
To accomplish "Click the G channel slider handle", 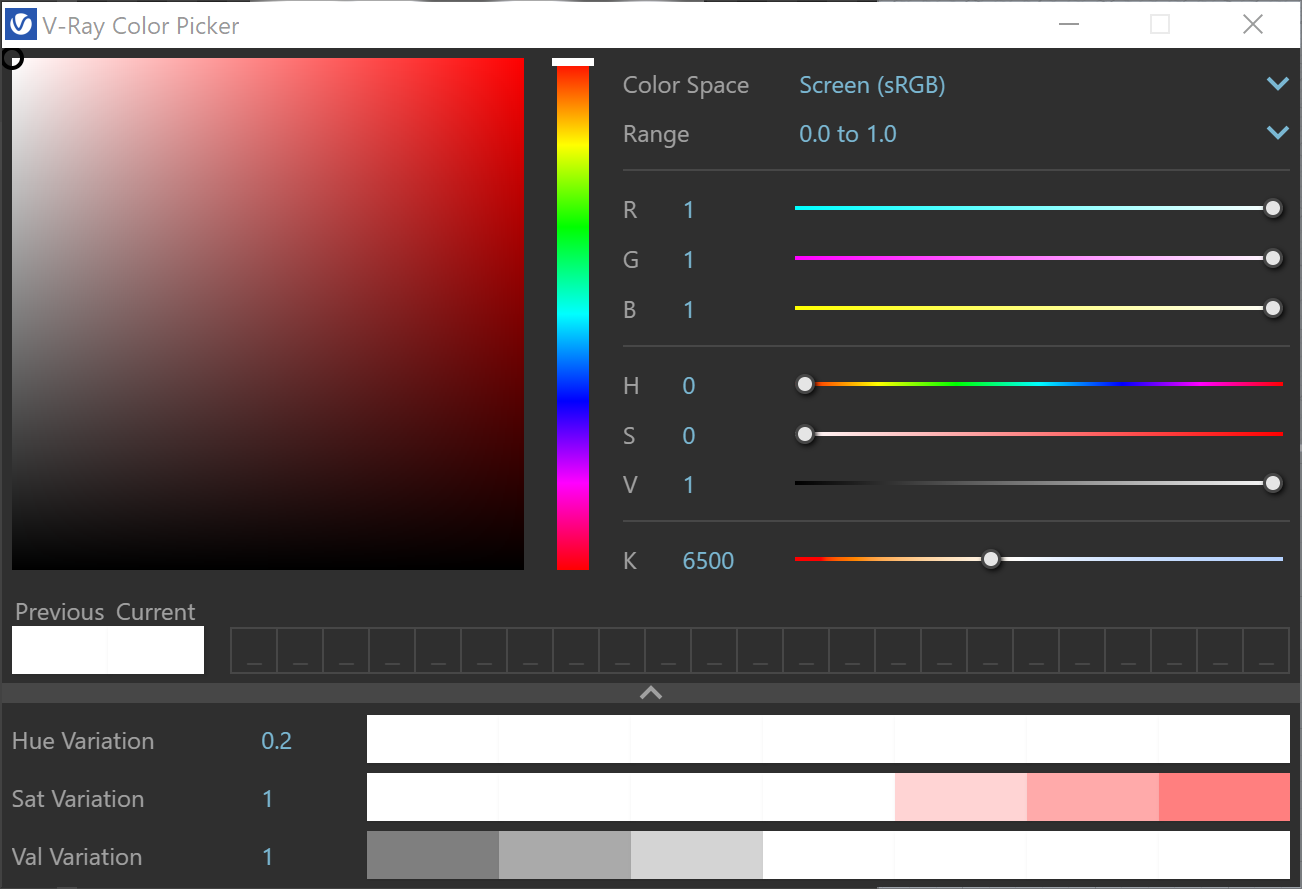I will (x=1273, y=258).
